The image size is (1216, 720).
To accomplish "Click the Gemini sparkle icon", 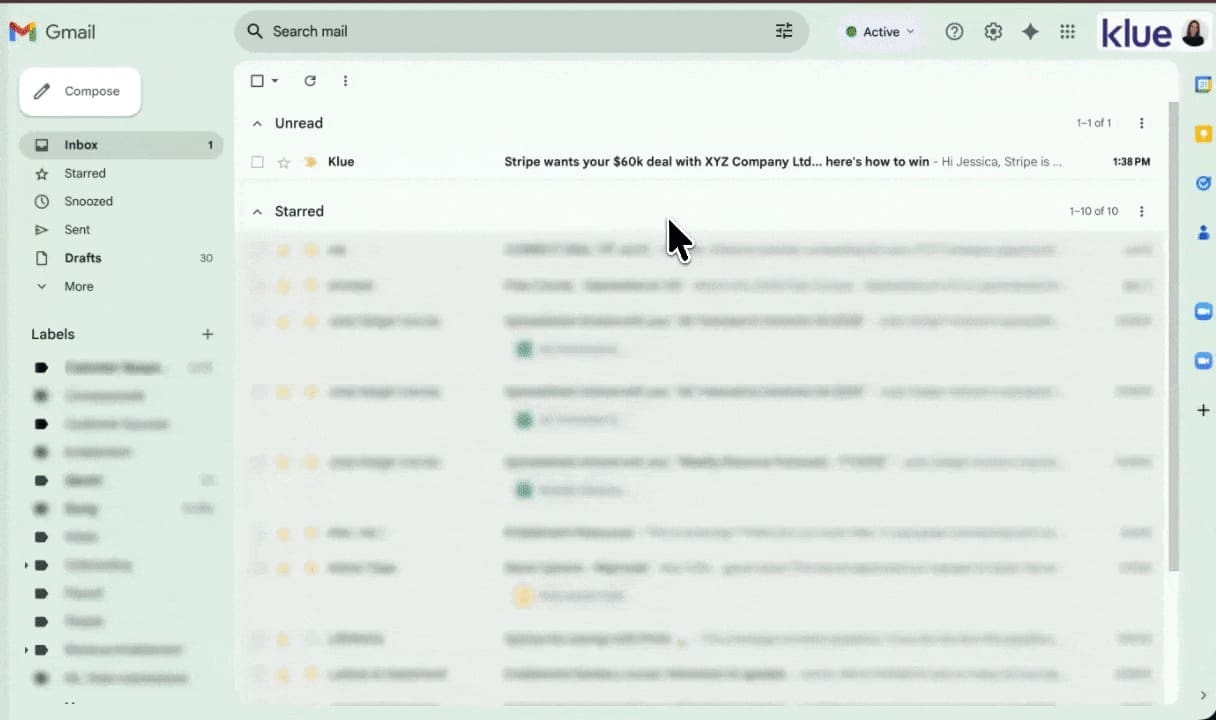I will click(x=1030, y=32).
